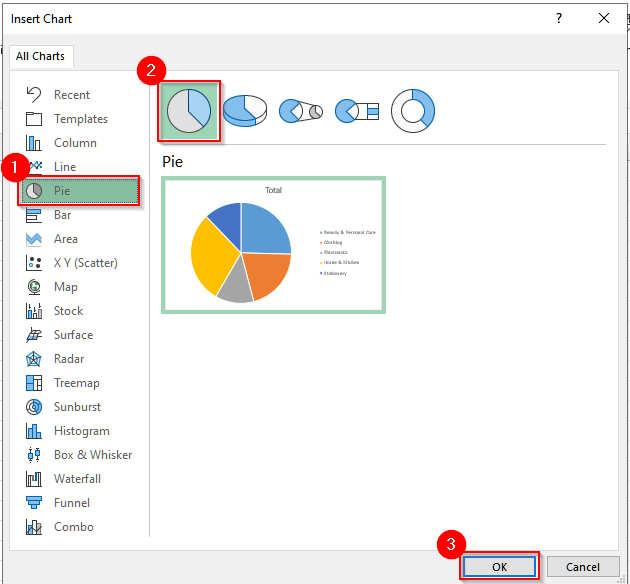Select the Treemap chart category
The width and height of the screenshot is (630, 584).
(76, 383)
